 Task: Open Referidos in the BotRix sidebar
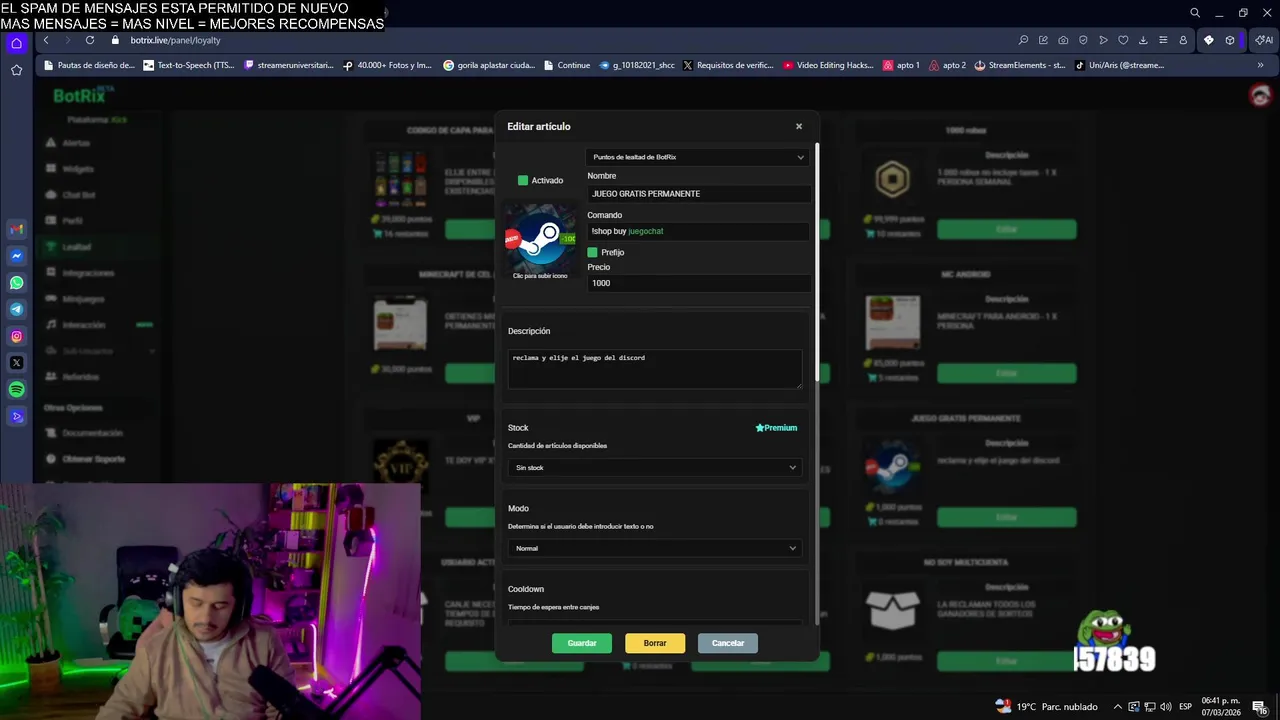pyautogui.click(x=80, y=377)
